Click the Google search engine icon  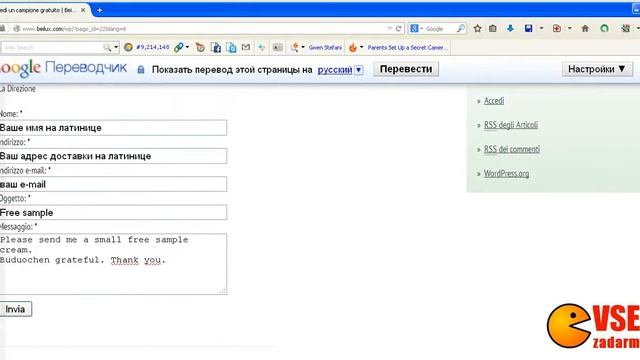(x=414, y=28)
